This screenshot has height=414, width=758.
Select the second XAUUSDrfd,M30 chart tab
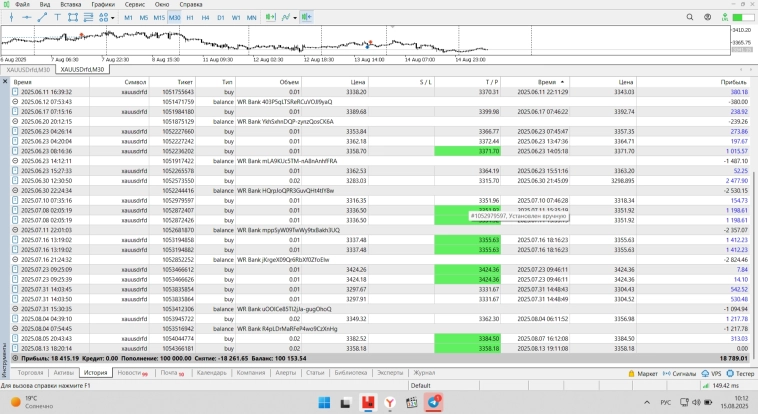pos(84,69)
